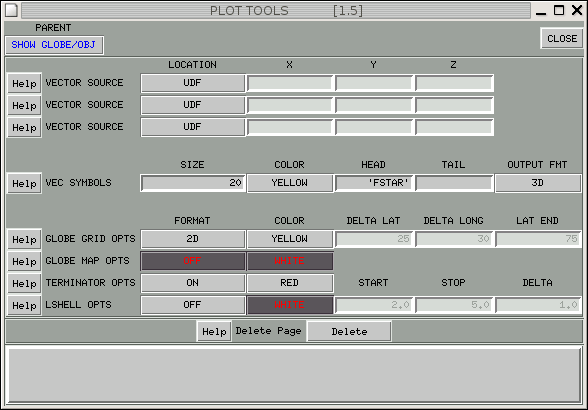The width and height of the screenshot is (588, 410).
Task: Click the DELTA LONG field showing 30
Action: coord(454,239)
